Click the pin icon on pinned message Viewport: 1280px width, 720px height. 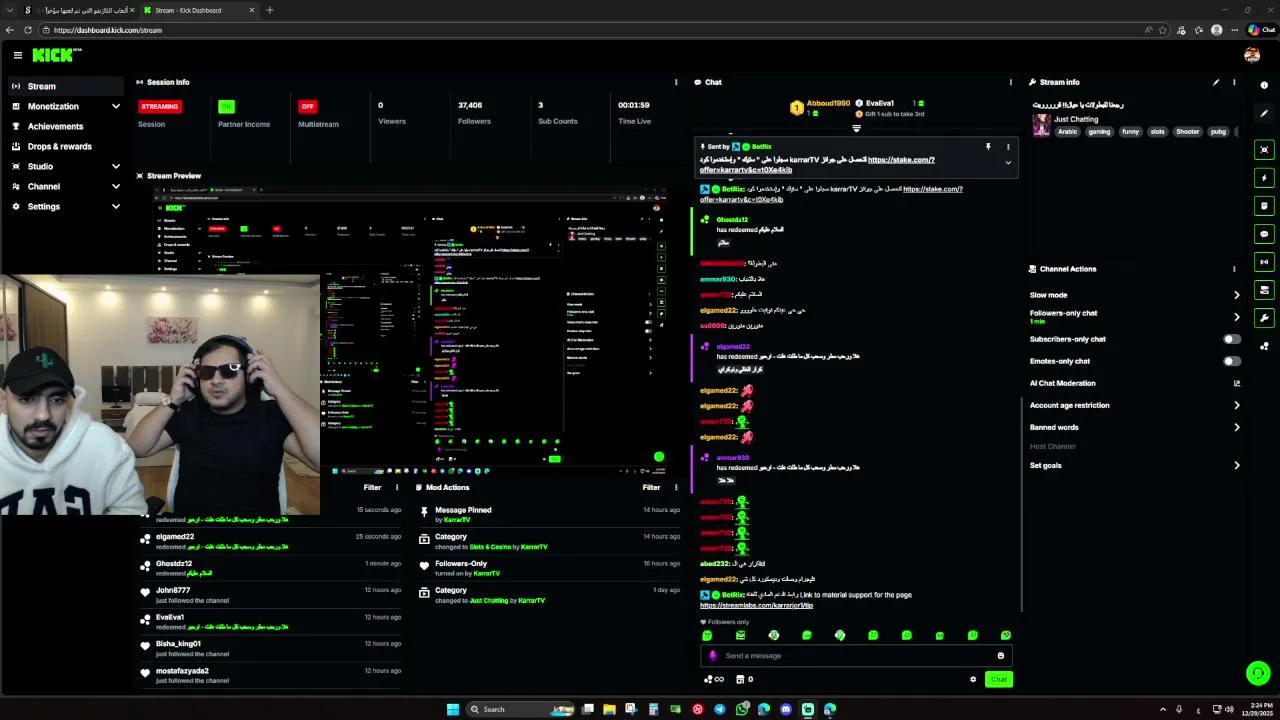988,147
